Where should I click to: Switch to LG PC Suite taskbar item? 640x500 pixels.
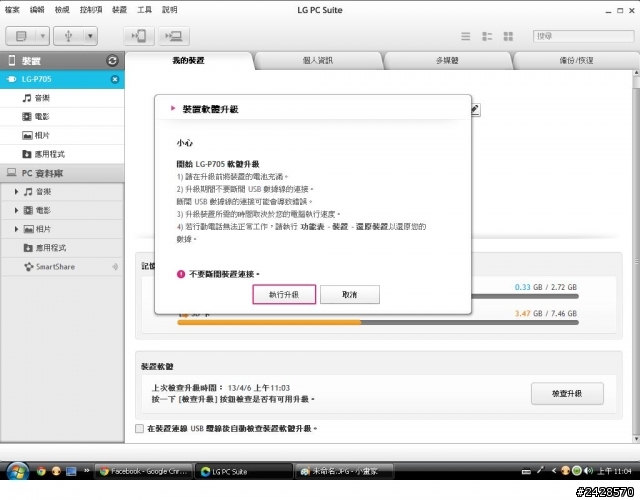[244, 471]
